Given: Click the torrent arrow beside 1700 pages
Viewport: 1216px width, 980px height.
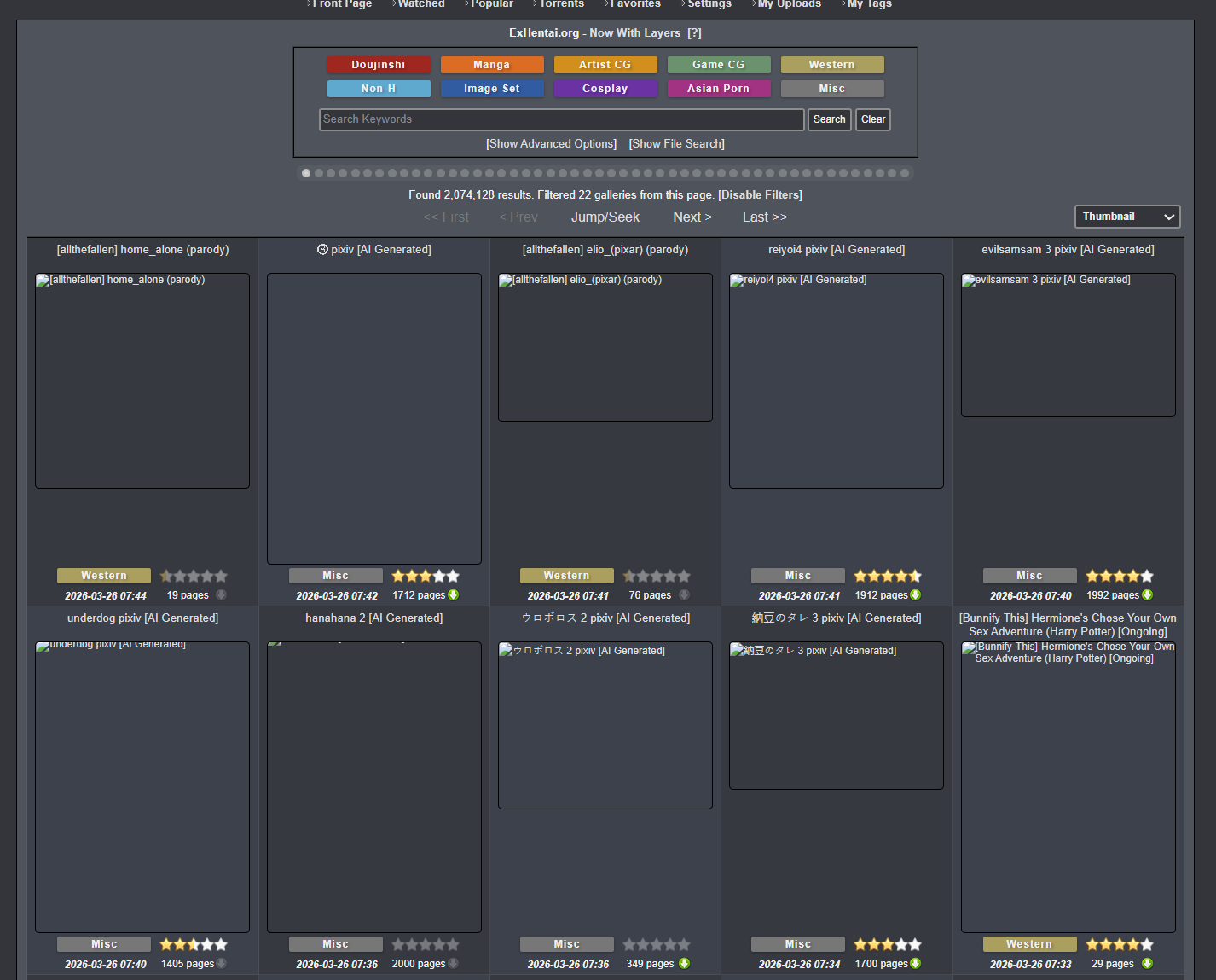Looking at the screenshot, I should 916,964.
